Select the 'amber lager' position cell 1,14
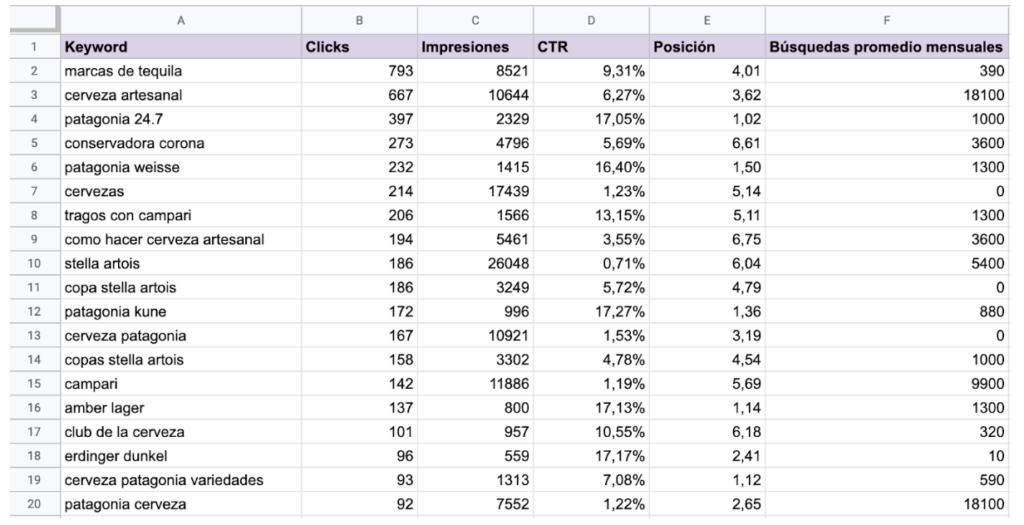The width and height of the screenshot is (1024, 525). [x=707, y=407]
